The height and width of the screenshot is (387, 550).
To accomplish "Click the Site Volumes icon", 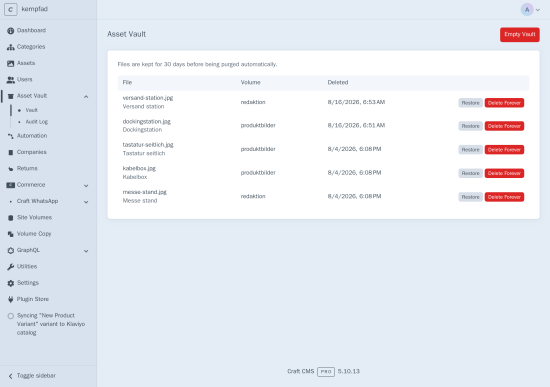I will tap(11, 218).
